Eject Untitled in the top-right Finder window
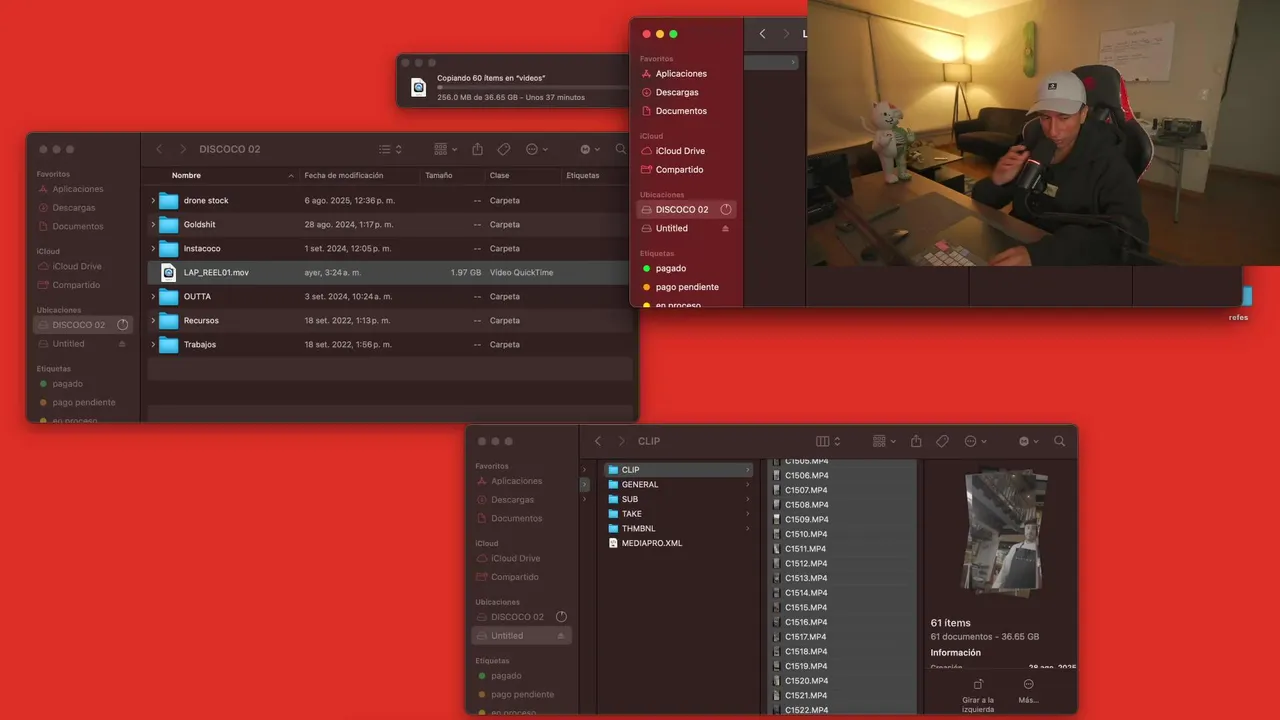Viewport: 1280px width, 720px height. tap(726, 228)
